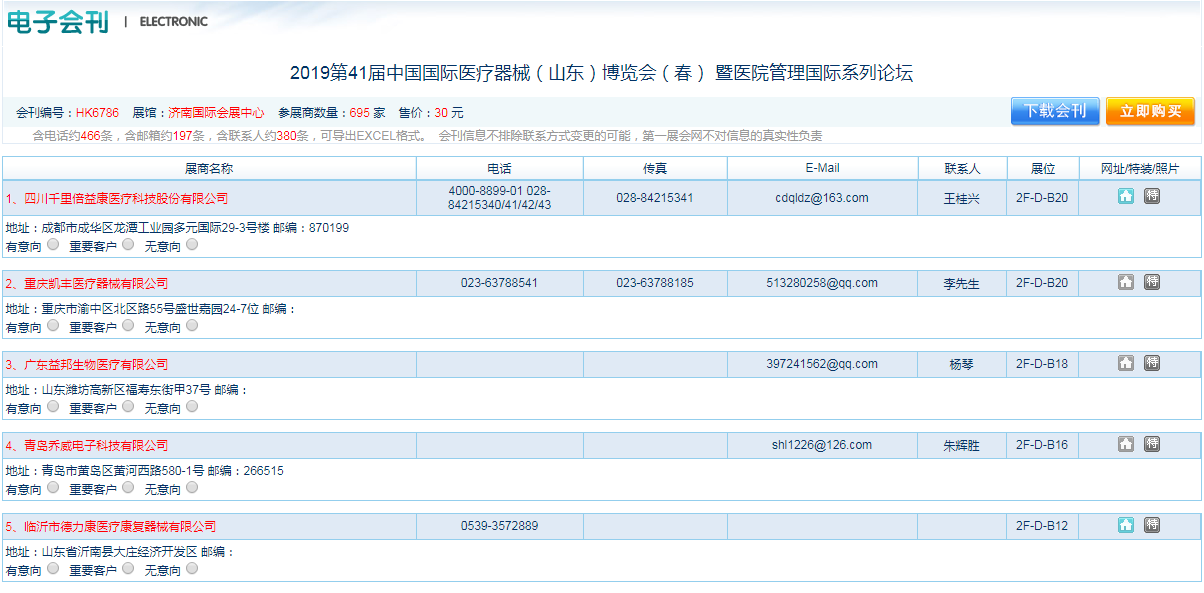
Task: Open website icon for 四川千里倍益康医疗科技 row
Action: [x=1126, y=197]
